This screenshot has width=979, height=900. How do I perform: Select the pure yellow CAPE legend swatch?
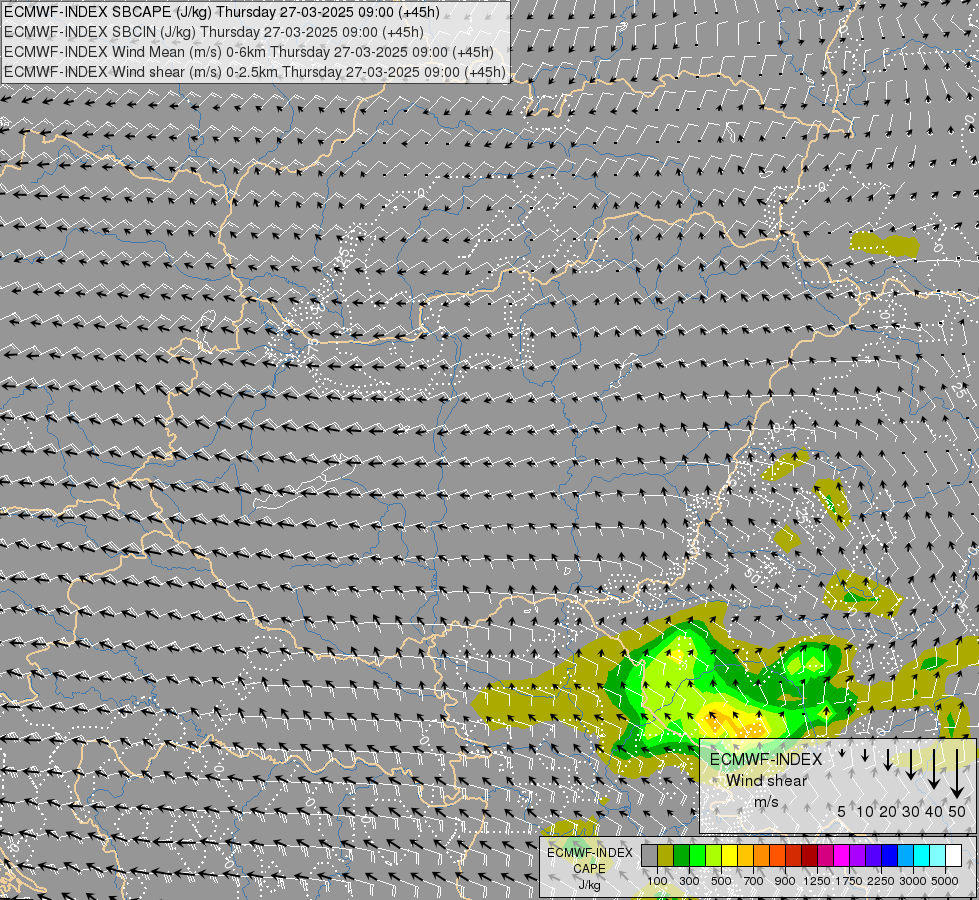[x=729, y=856]
